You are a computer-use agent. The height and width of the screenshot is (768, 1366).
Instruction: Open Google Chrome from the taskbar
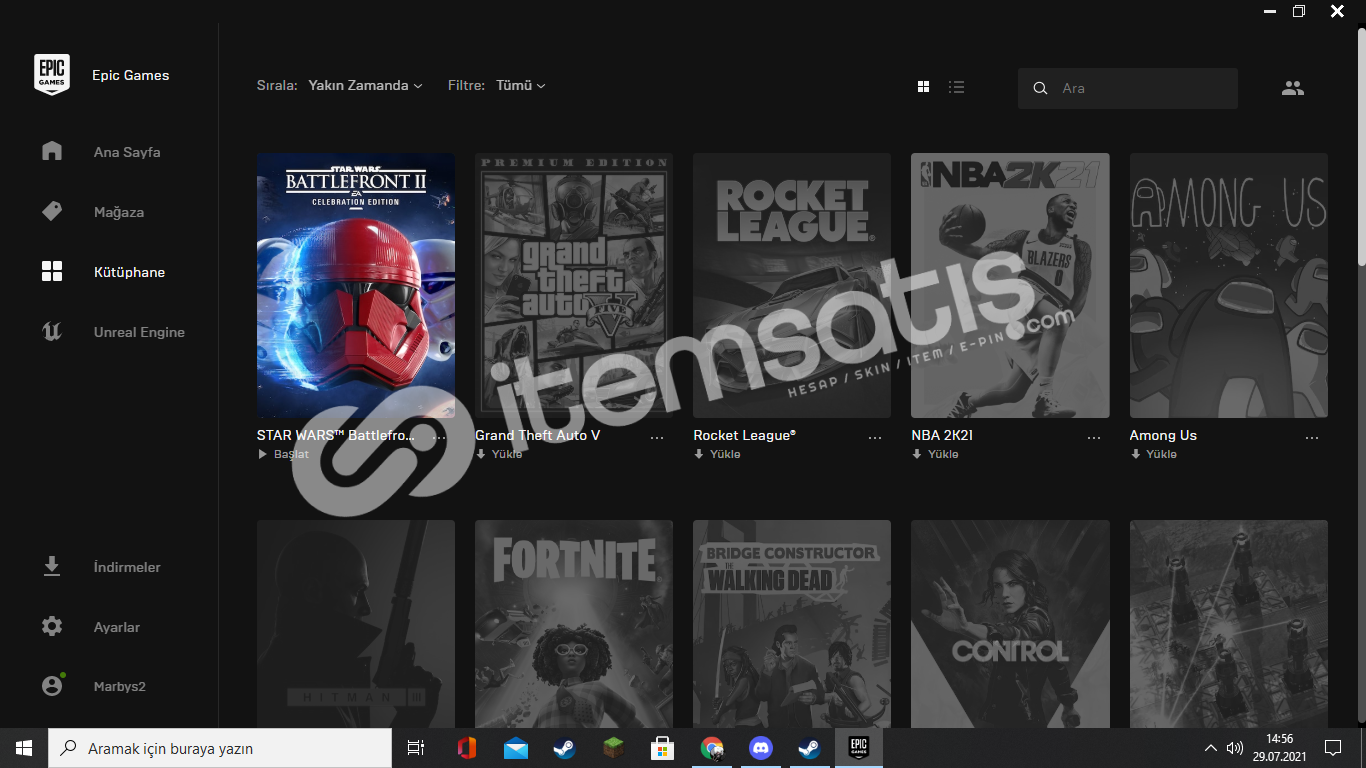click(712, 748)
